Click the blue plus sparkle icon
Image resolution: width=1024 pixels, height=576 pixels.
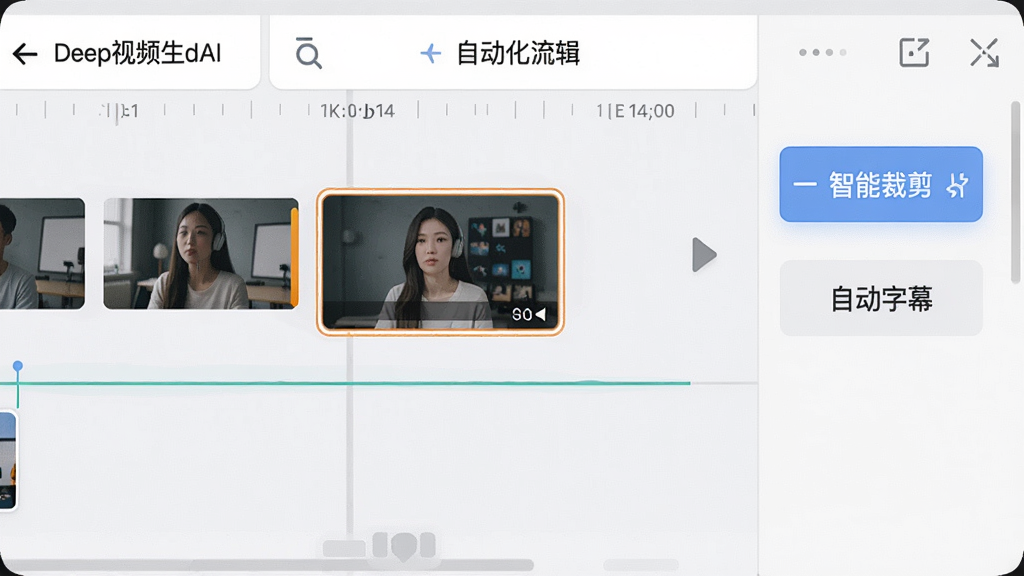[430, 53]
